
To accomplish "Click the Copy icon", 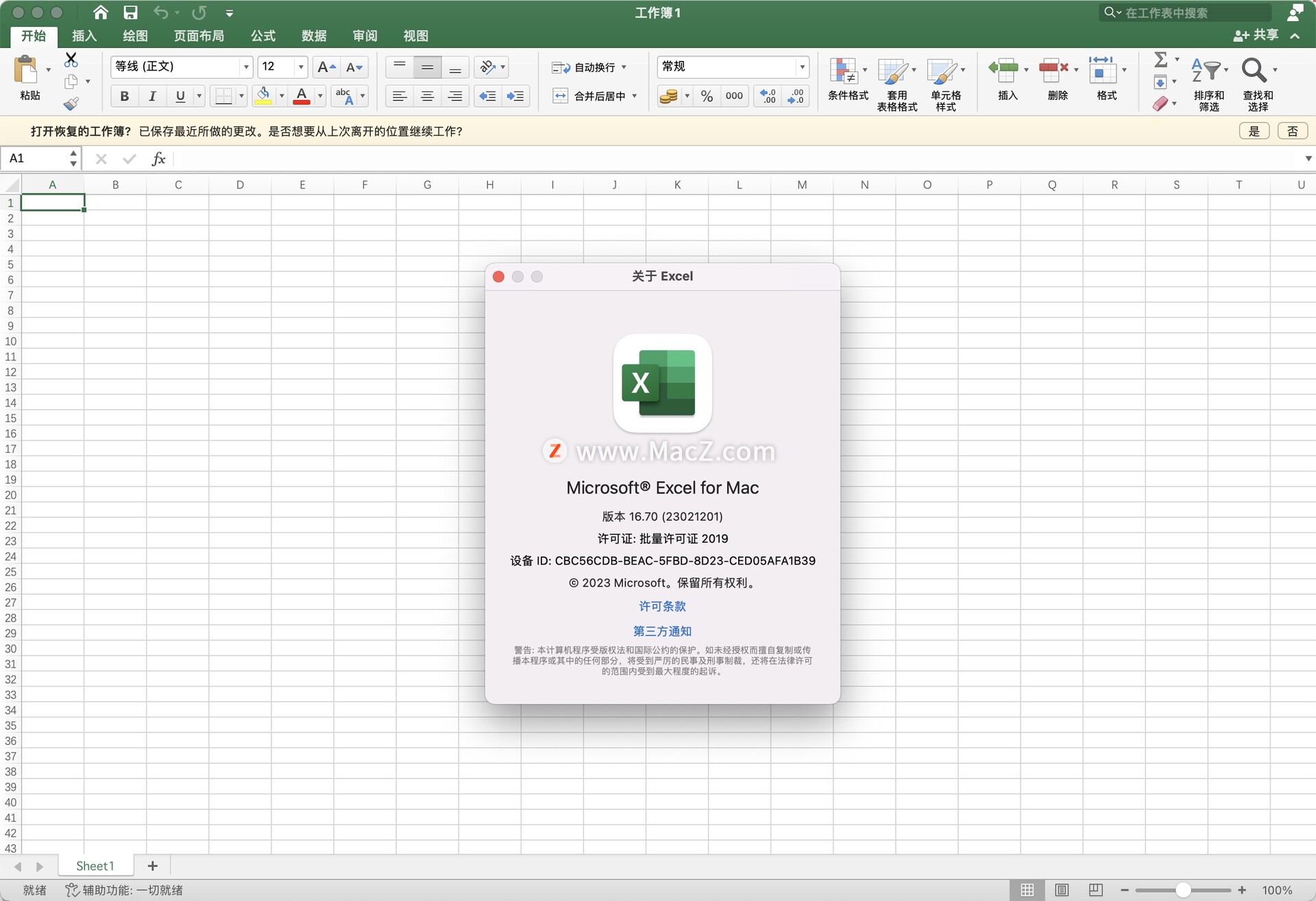I will tap(71, 82).
